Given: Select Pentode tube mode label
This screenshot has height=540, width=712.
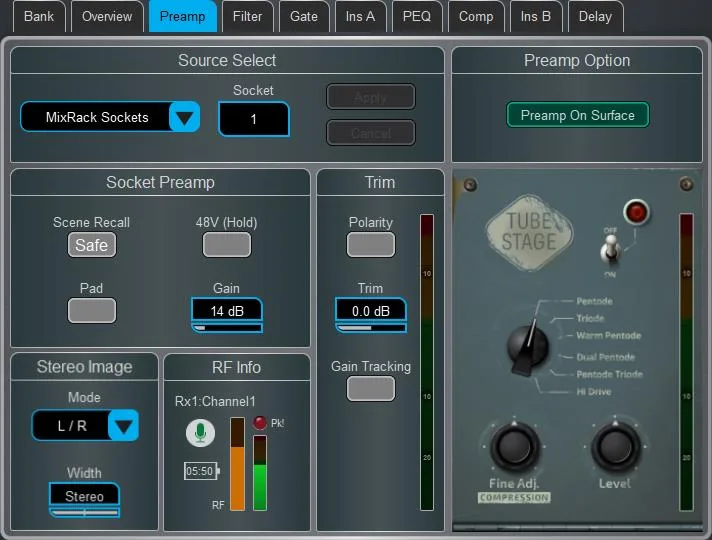Looking at the screenshot, I should coord(594,301).
